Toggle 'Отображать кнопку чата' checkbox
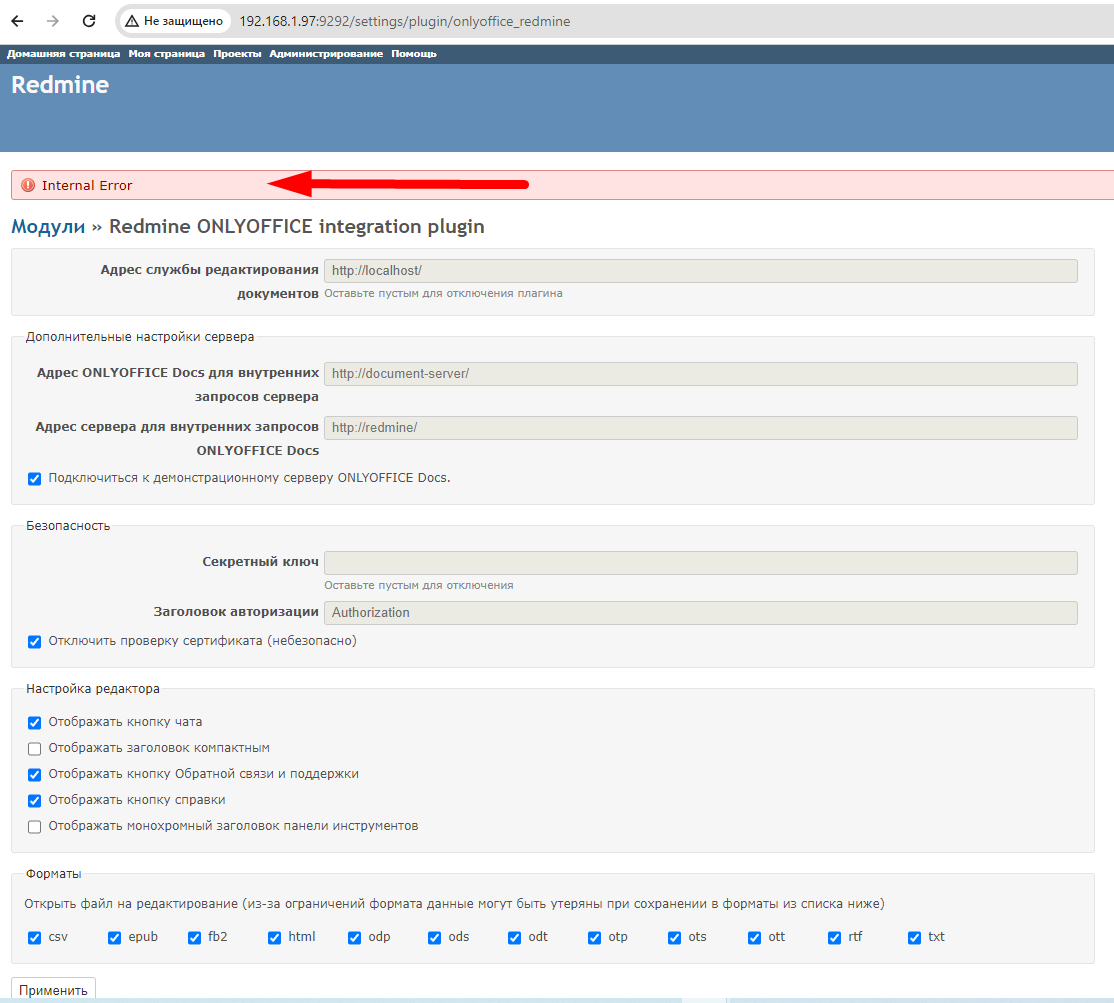The width and height of the screenshot is (1114, 1003). [x=34, y=722]
